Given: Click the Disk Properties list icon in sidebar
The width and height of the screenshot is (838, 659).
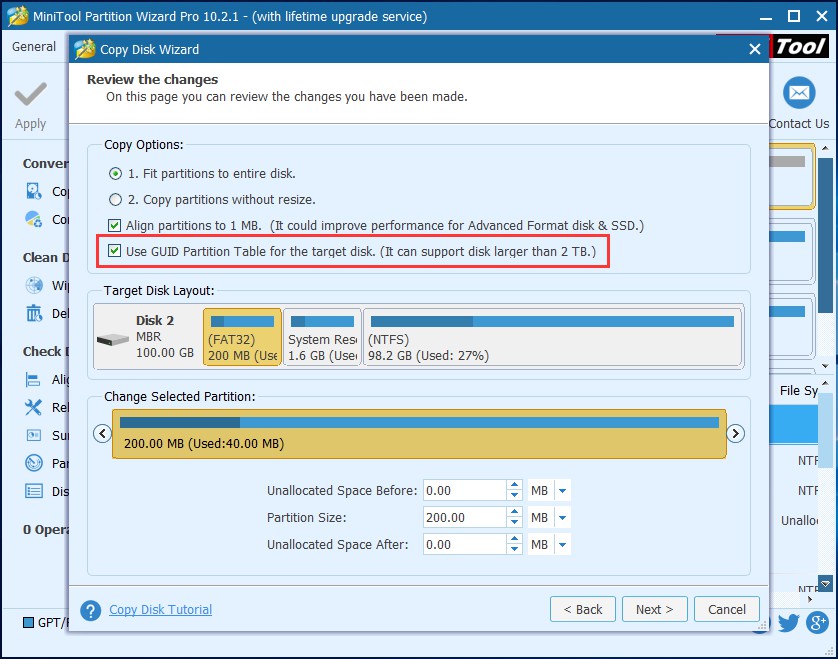Looking at the screenshot, I should click(x=34, y=491).
